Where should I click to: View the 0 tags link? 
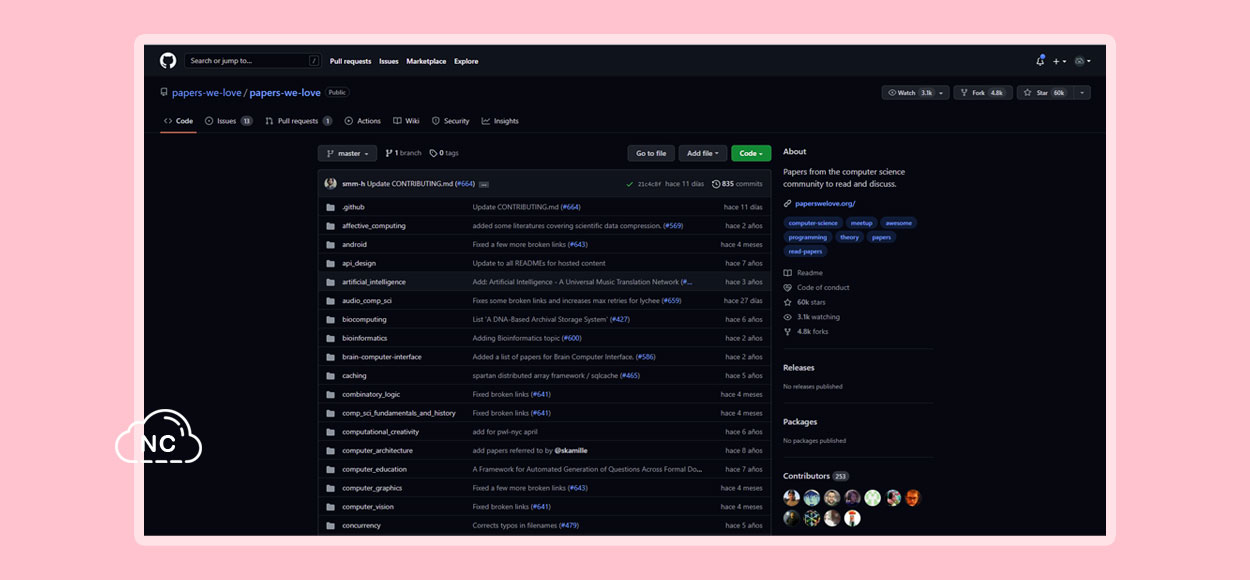tap(444, 153)
